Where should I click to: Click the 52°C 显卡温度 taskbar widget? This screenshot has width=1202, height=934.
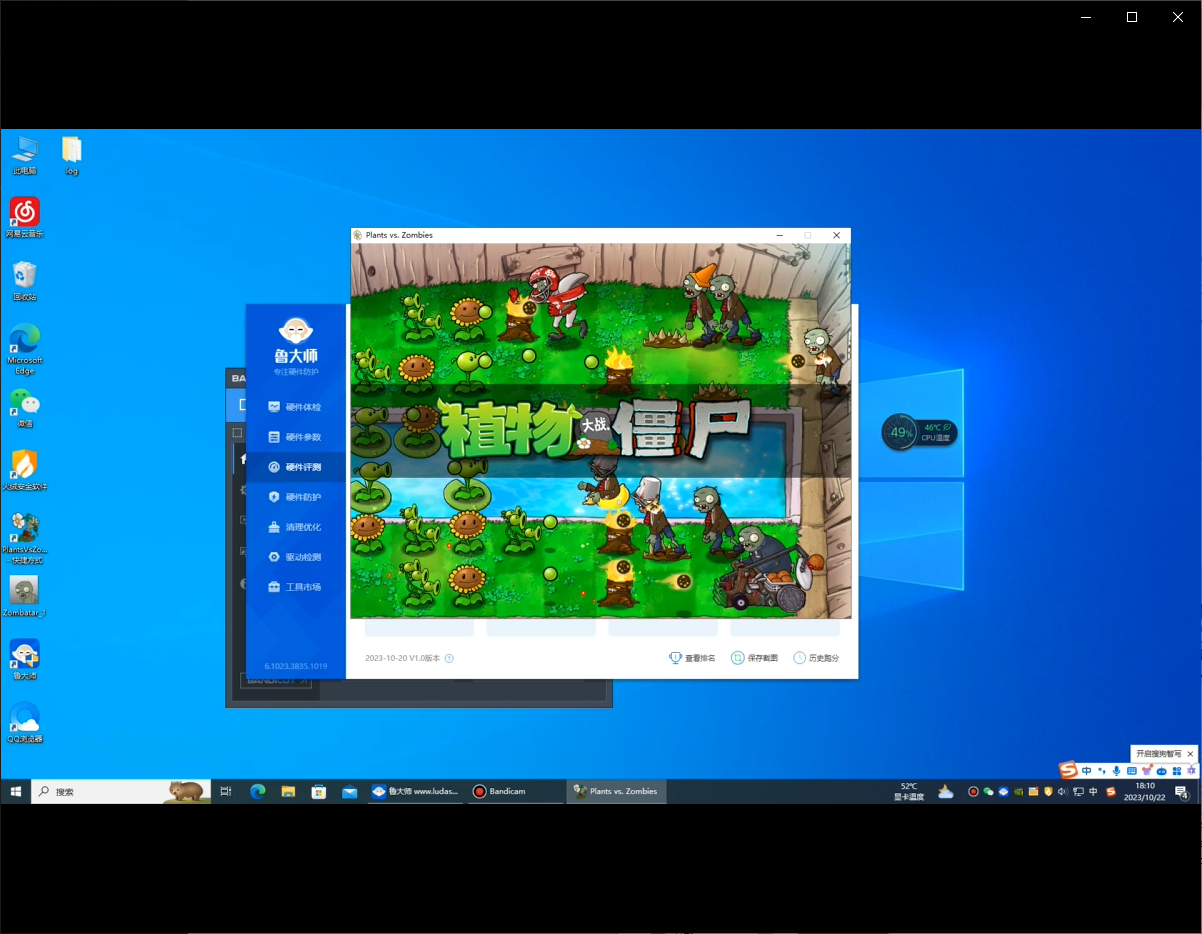pos(909,791)
